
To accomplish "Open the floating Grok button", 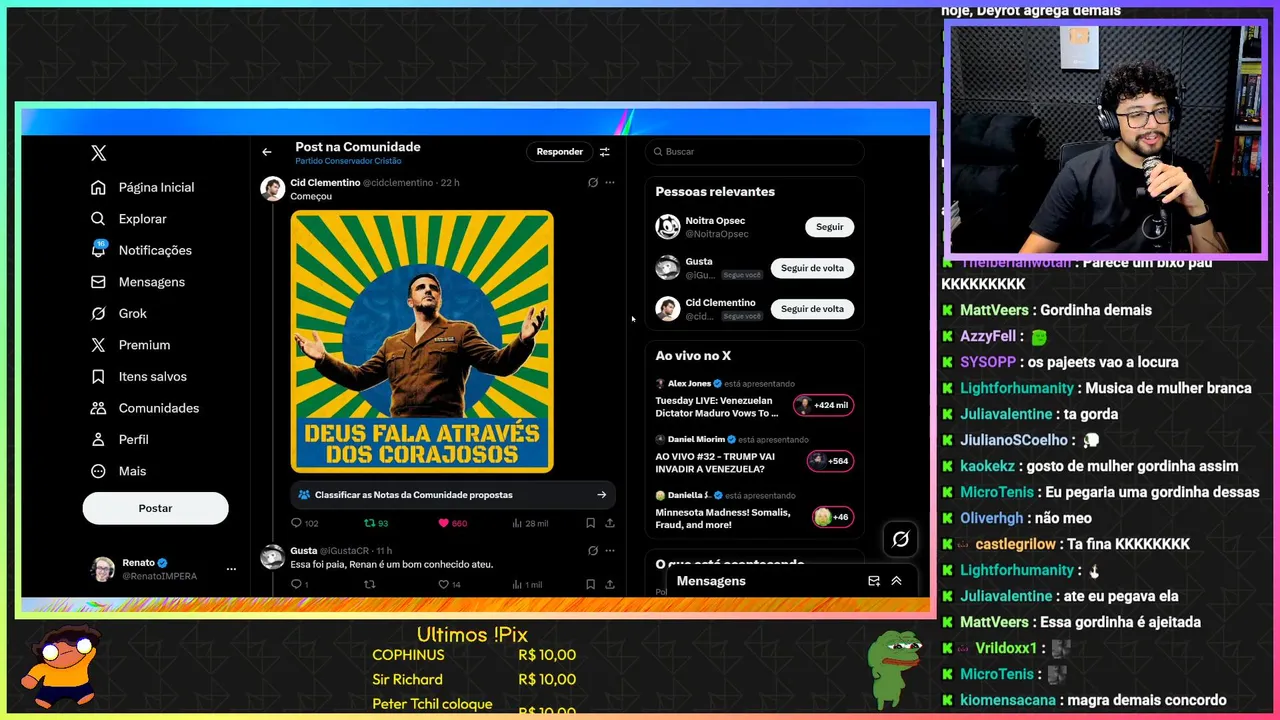I will click(x=901, y=539).
